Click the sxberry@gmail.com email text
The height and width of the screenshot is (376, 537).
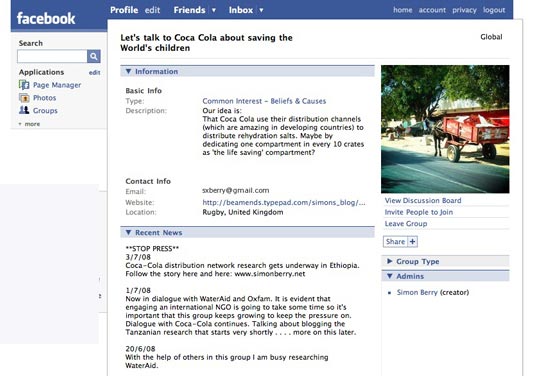tap(236, 190)
